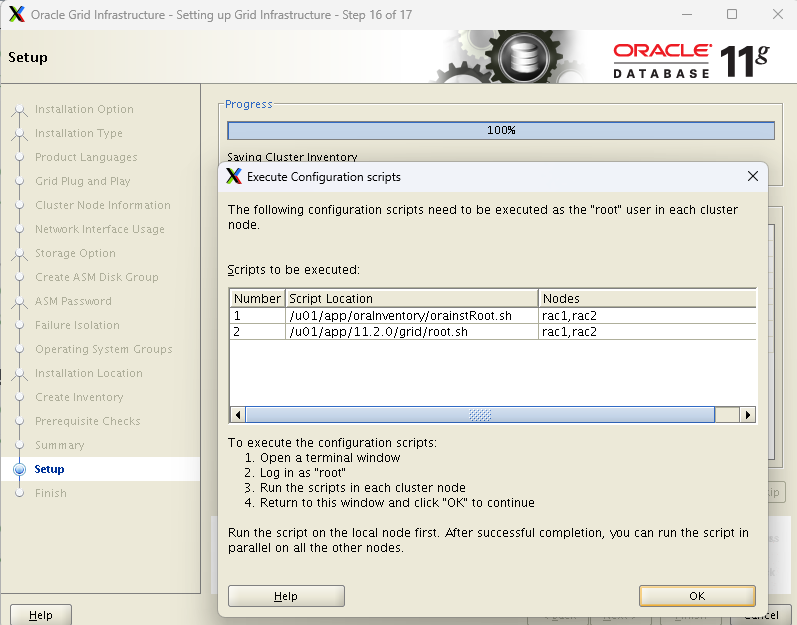This screenshot has width=797, height=625.
Task: Select the Number column header
Action: (257, 298)
